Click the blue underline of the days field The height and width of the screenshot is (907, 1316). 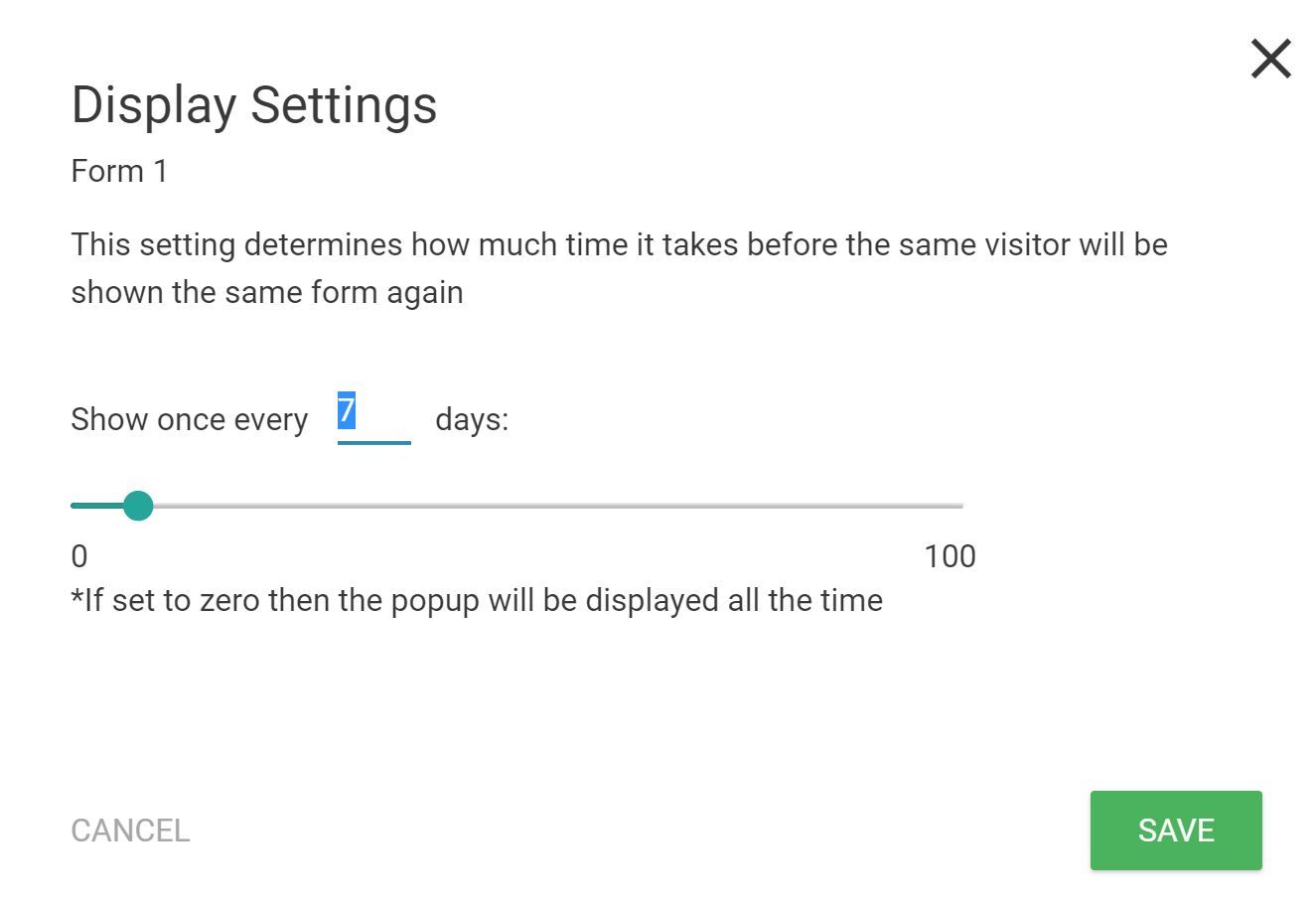point(374,442)
